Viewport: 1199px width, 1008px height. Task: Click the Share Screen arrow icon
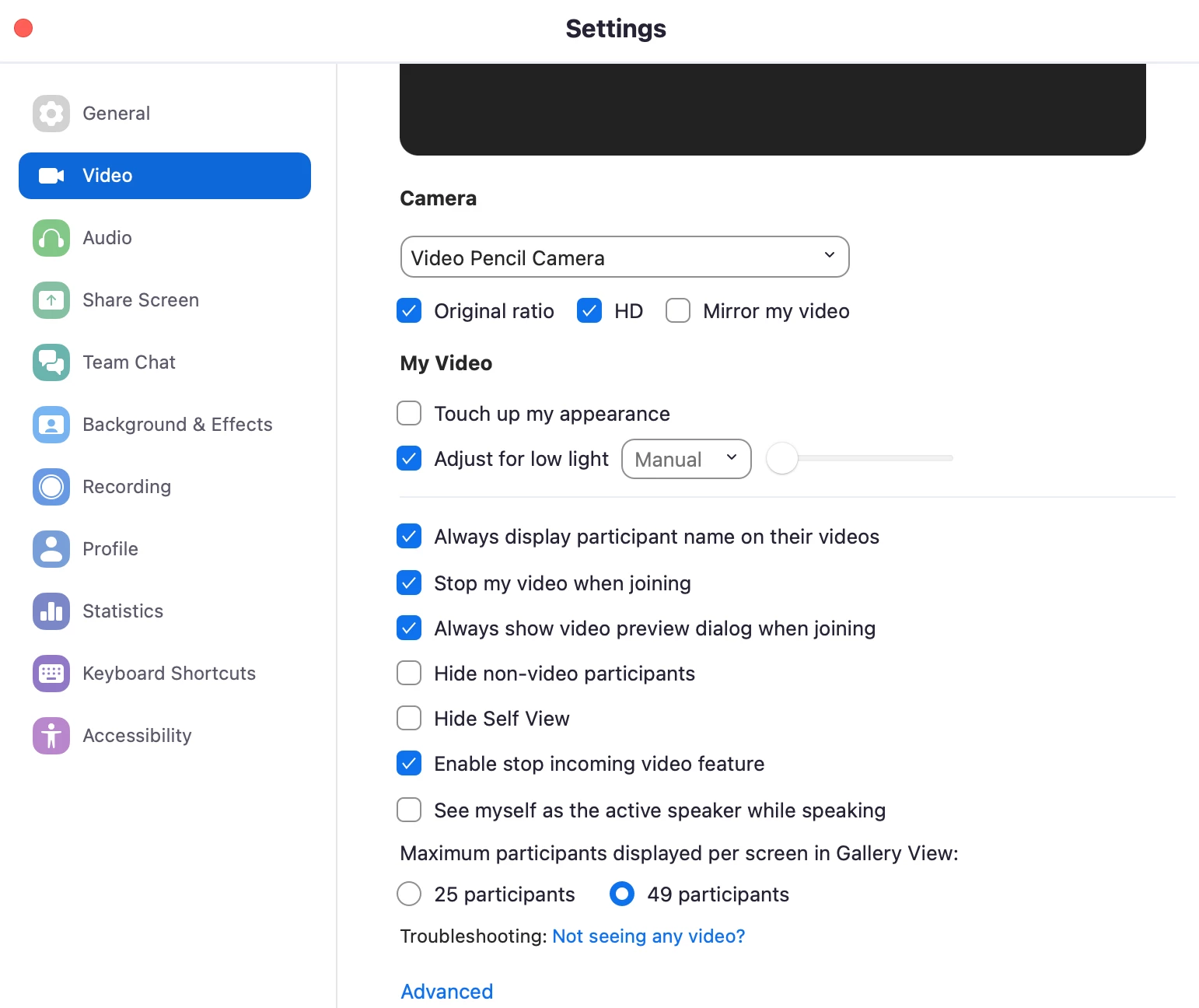pyautogui.click(x=51, y=300)
